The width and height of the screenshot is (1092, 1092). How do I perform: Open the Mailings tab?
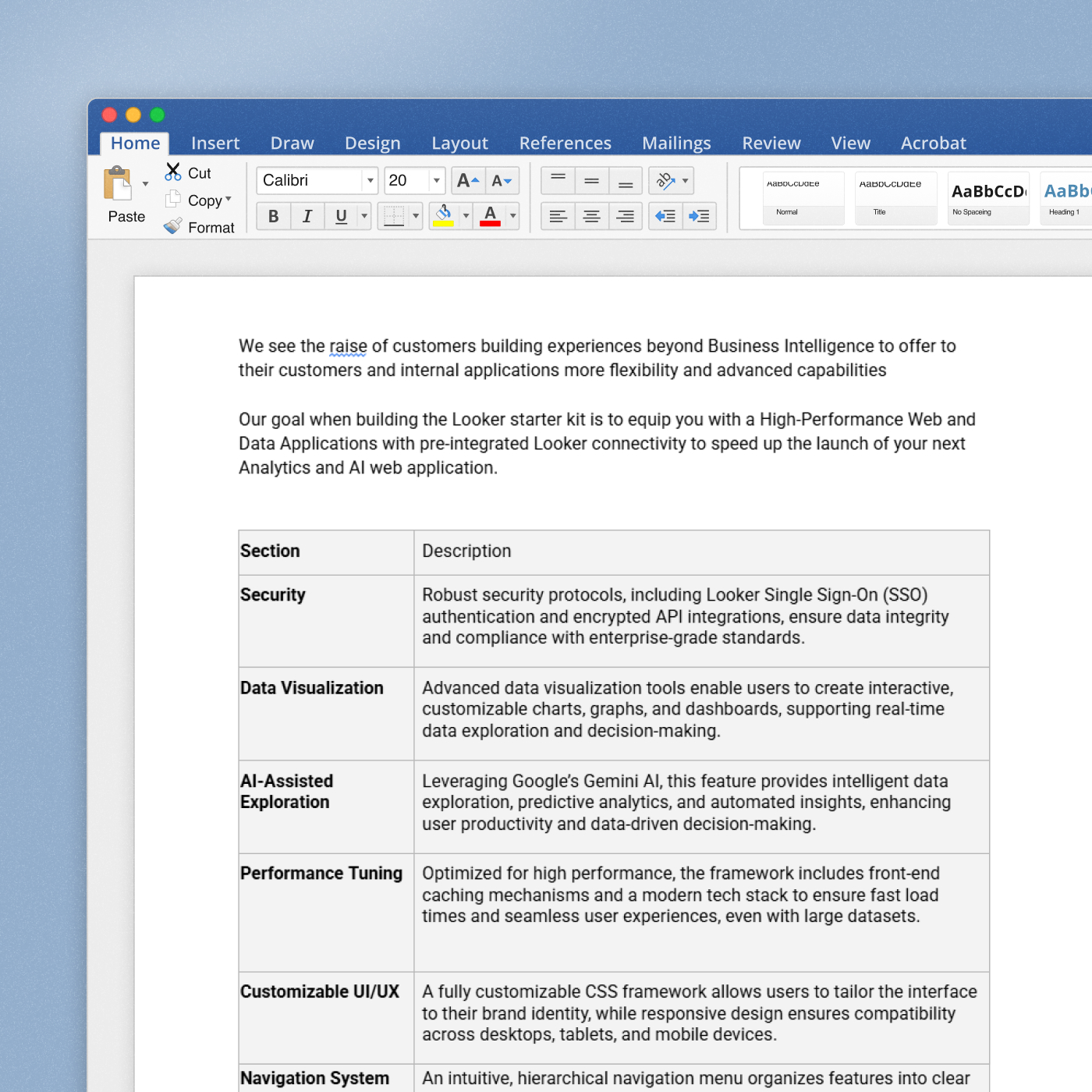pyautogui.click(x=676, y=144)
